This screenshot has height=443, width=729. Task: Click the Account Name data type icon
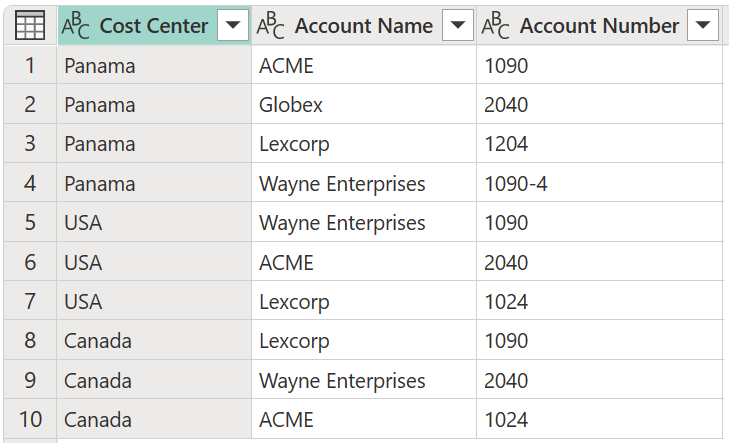click(x=270, y=26)
